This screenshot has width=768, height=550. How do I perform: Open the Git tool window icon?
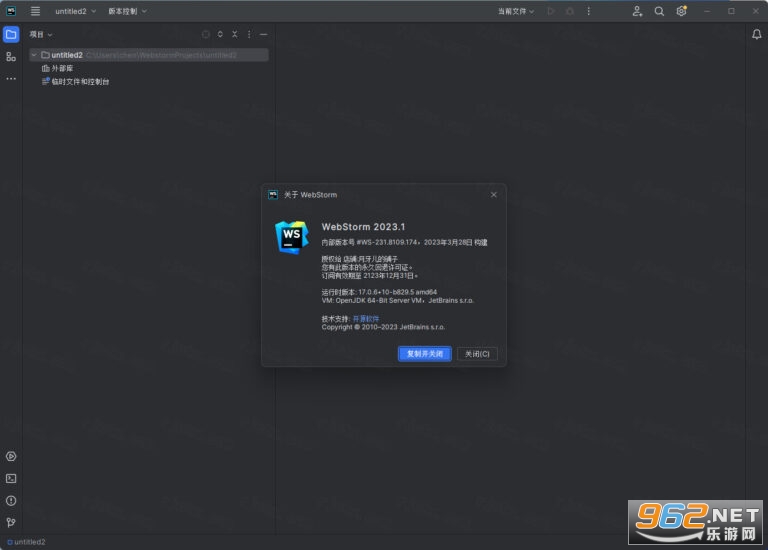(11, 523)
